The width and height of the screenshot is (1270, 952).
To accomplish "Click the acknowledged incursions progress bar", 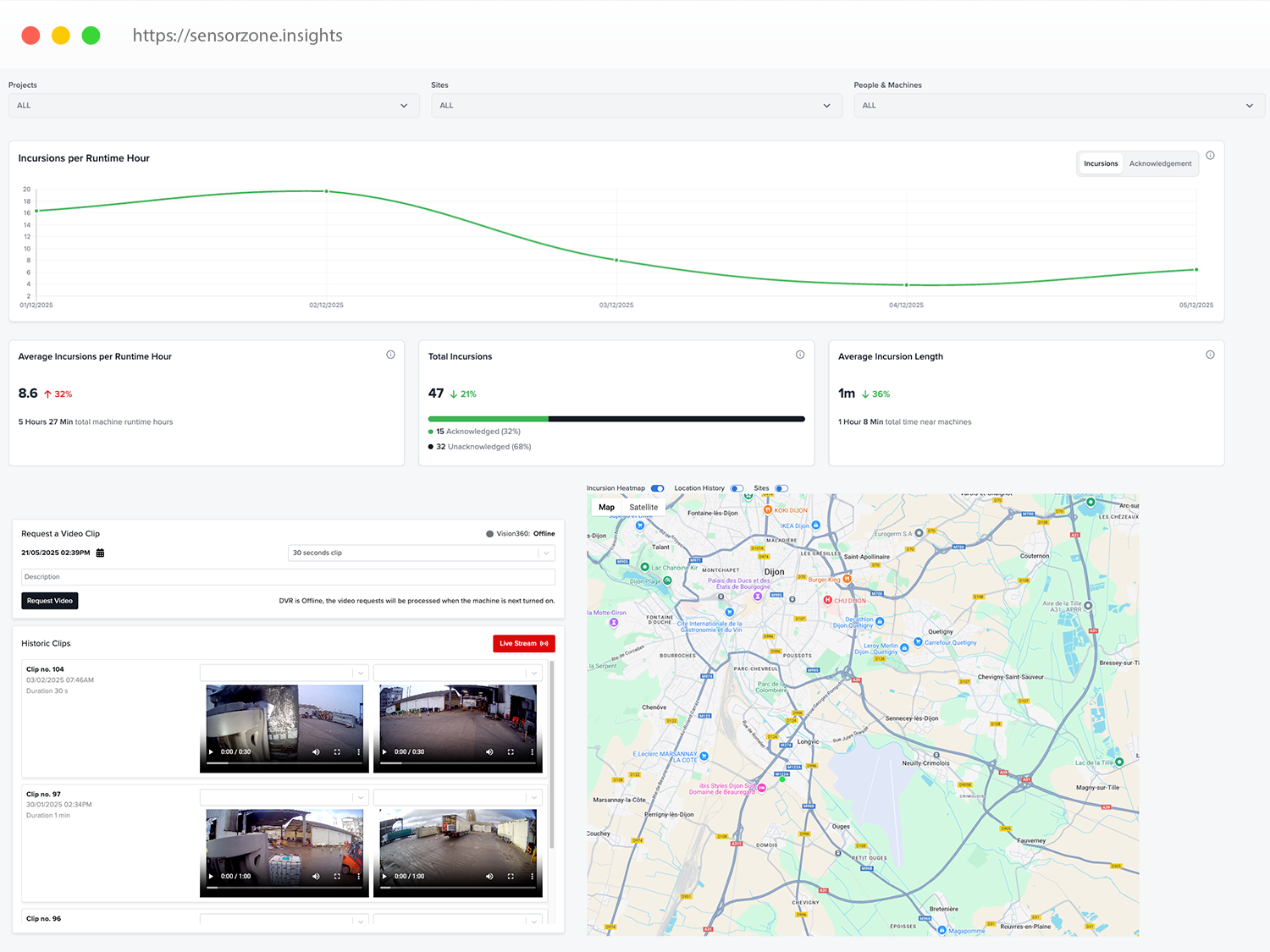I will pyautogui.click(x=489, y=419).
